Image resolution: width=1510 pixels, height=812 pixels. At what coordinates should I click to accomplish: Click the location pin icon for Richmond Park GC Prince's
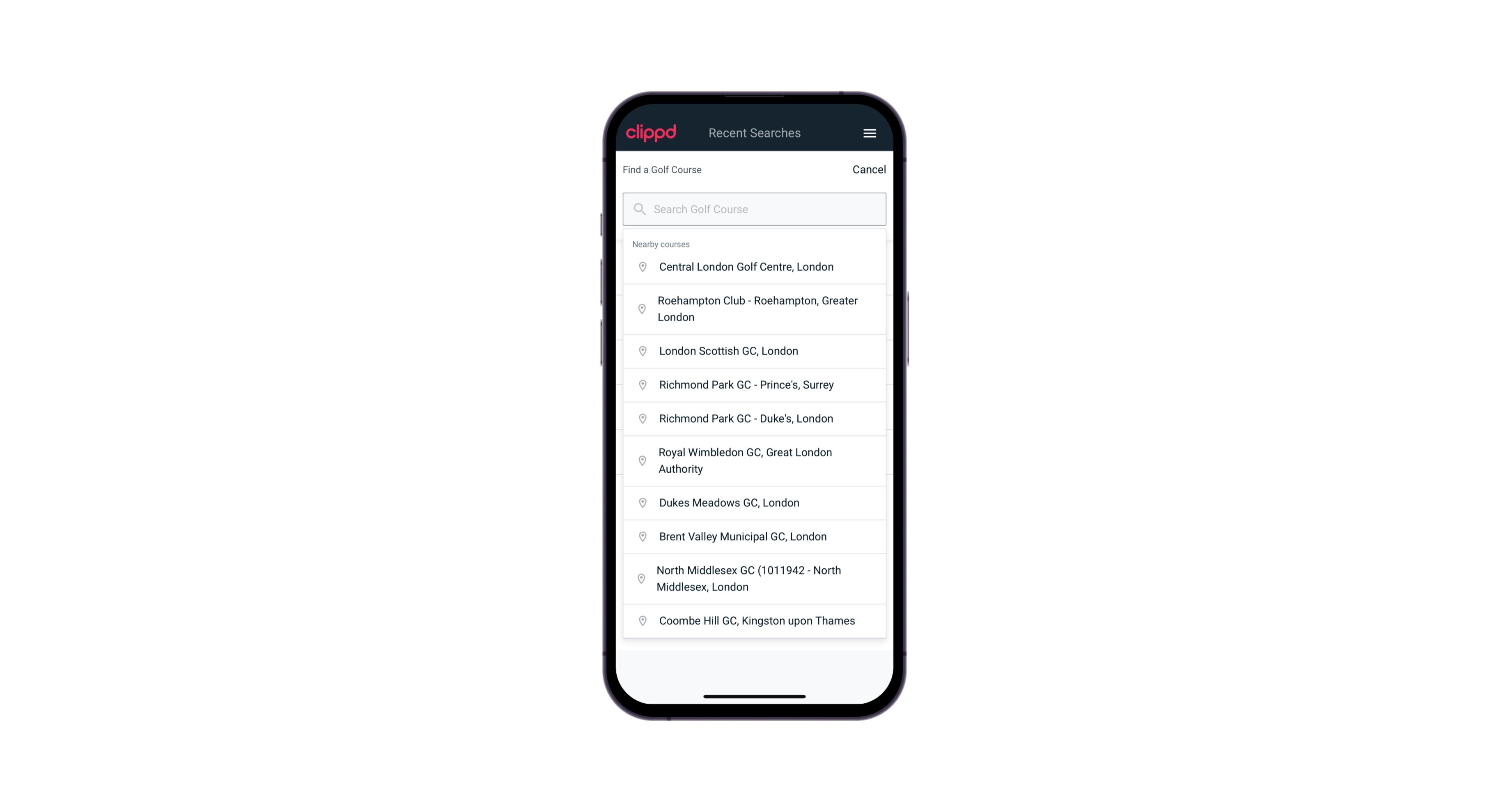click(640, 385)
